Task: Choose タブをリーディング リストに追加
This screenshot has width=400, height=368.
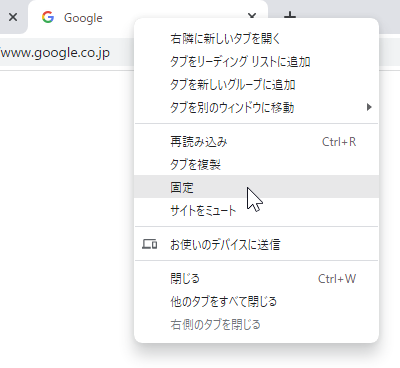Action: (x=257, y=62)
